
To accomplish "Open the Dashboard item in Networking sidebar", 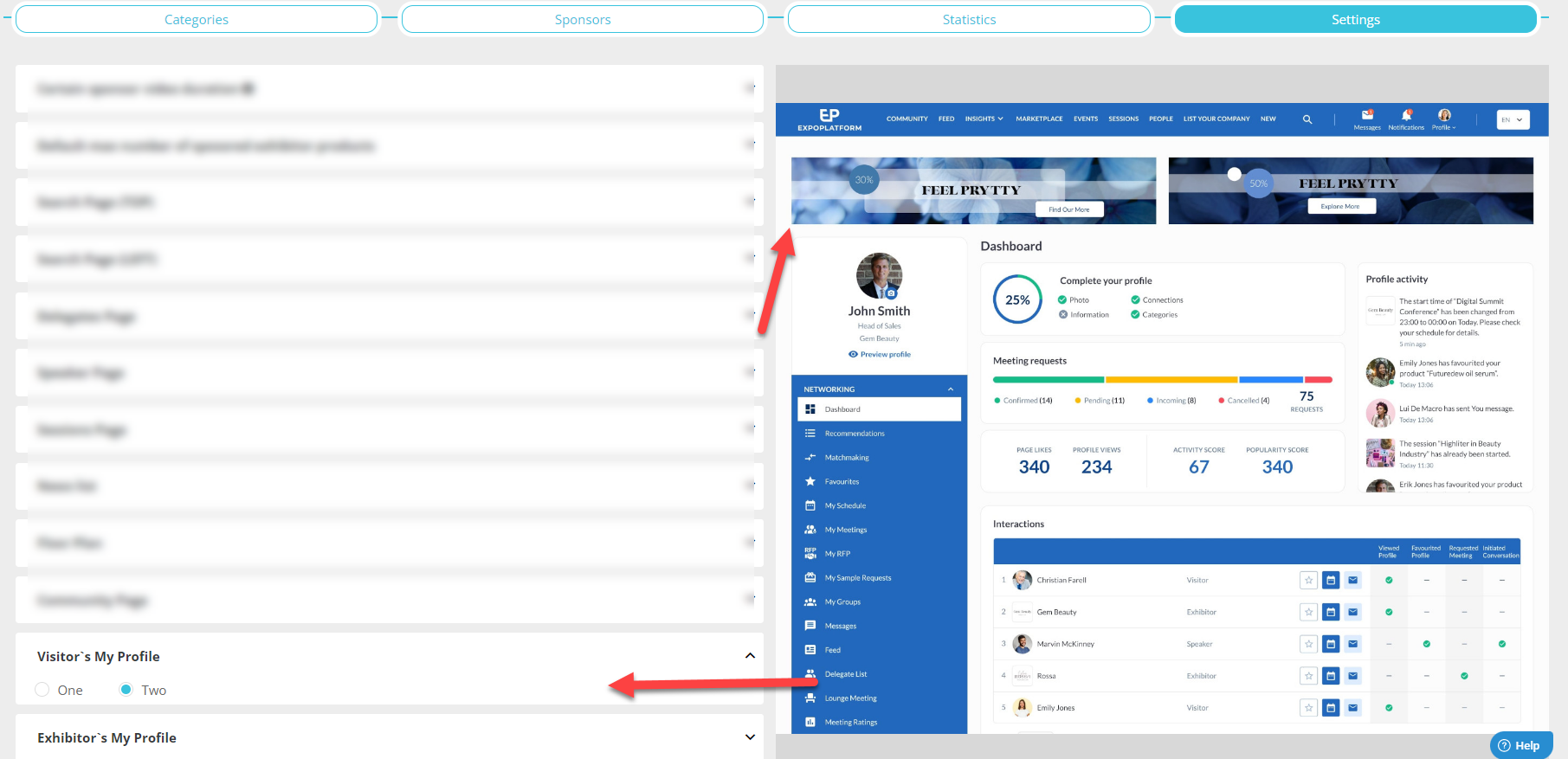I will (879, 409).
